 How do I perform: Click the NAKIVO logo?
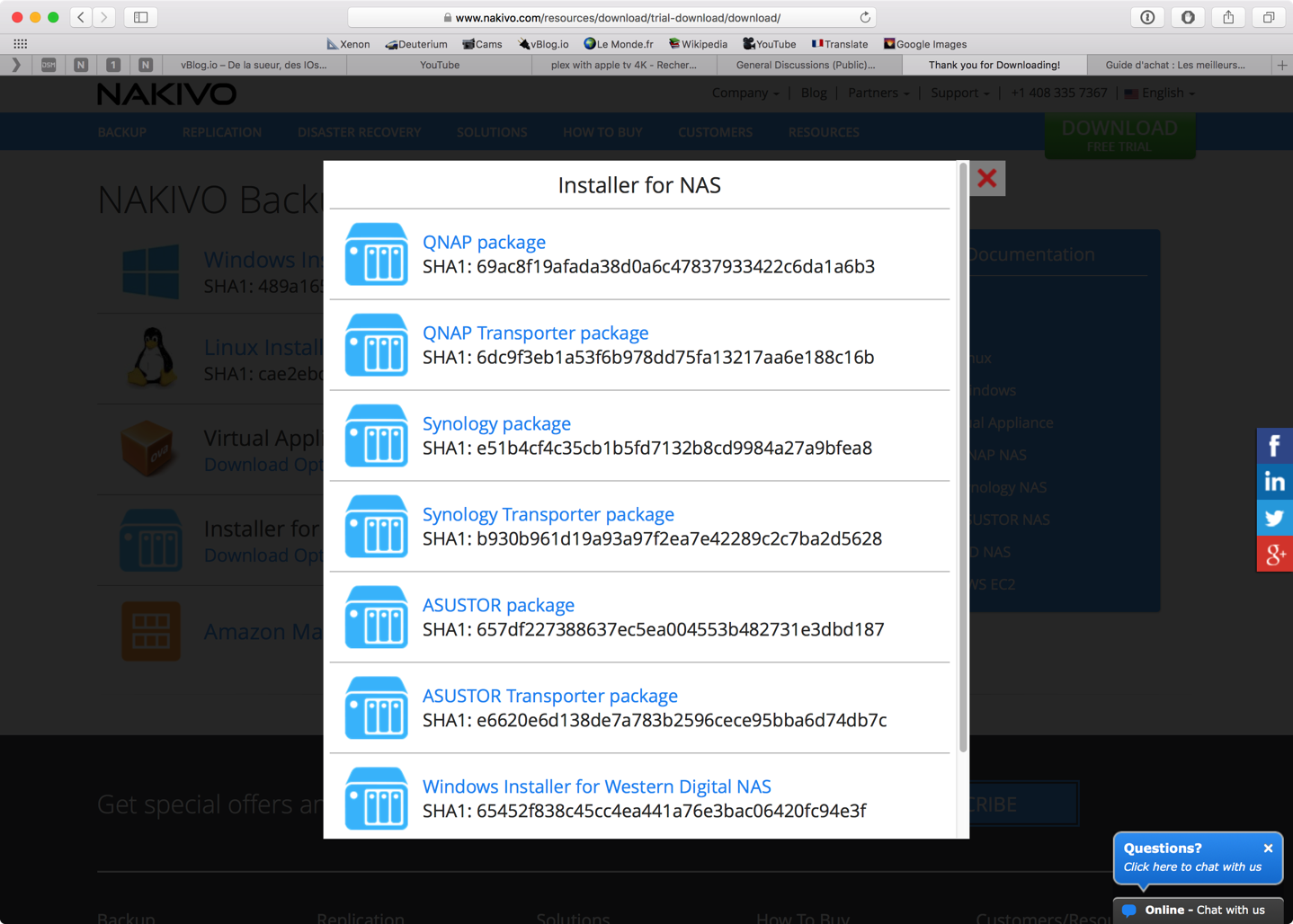click(x=167, y=93)
